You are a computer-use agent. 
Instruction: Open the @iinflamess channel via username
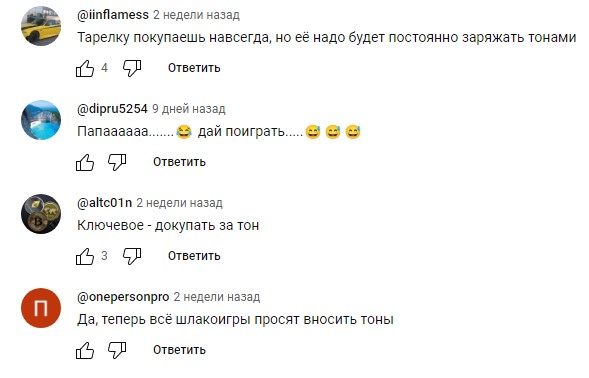click(113, 15)
